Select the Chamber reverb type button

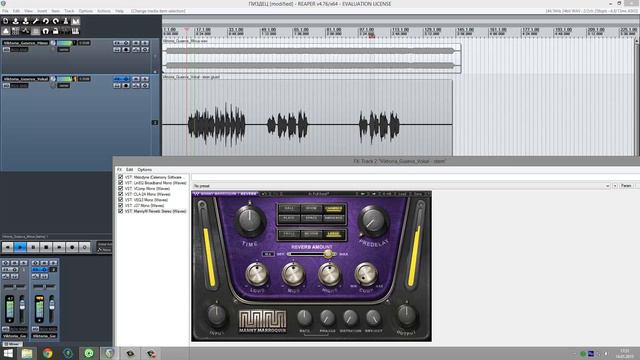pyautogui.click(x=333, y=209)
